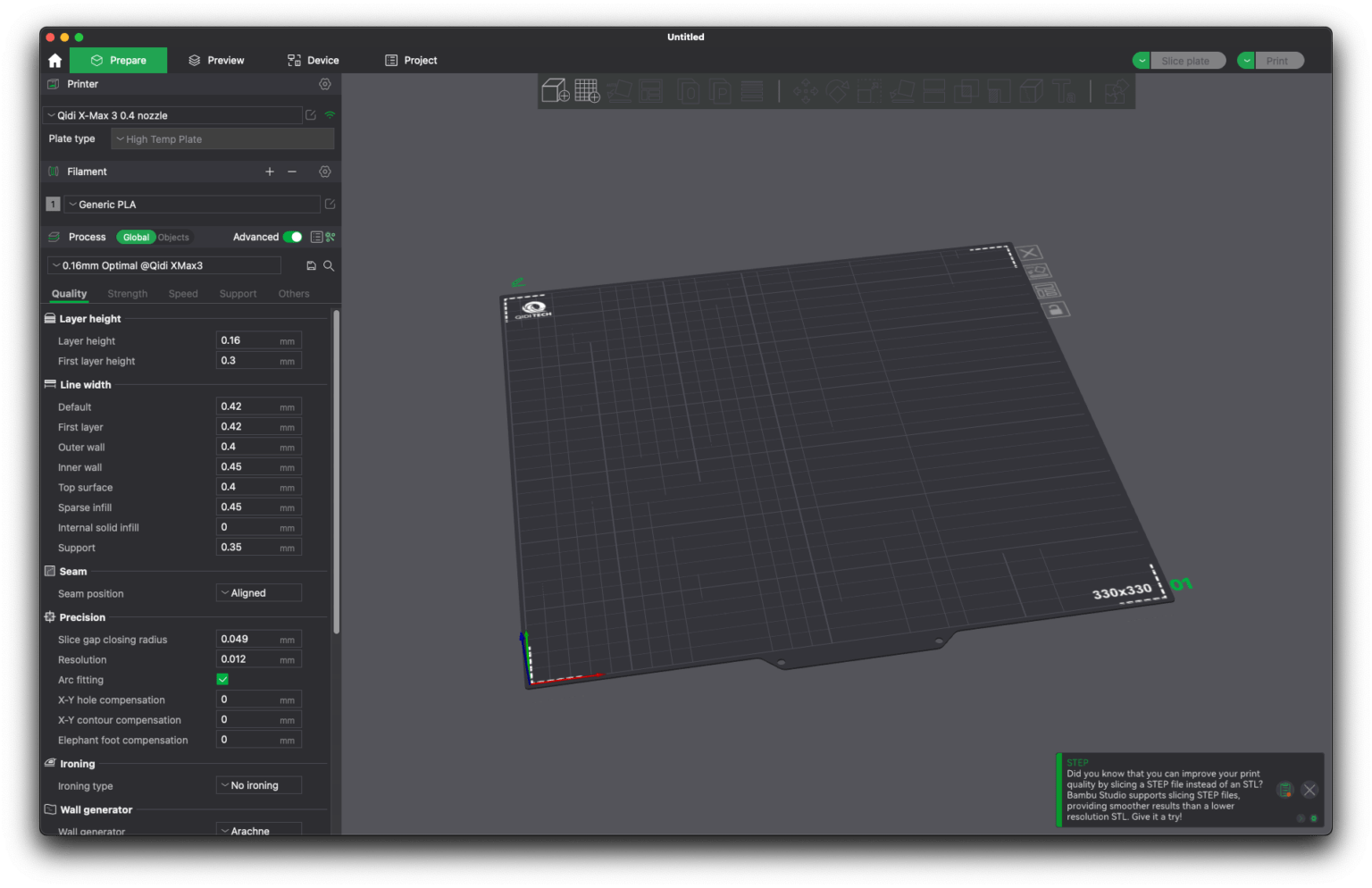This screenshot has width=1372, height=888.
Task: Expand the Seam position Aligned dropdown
Action: click(259, 593)
